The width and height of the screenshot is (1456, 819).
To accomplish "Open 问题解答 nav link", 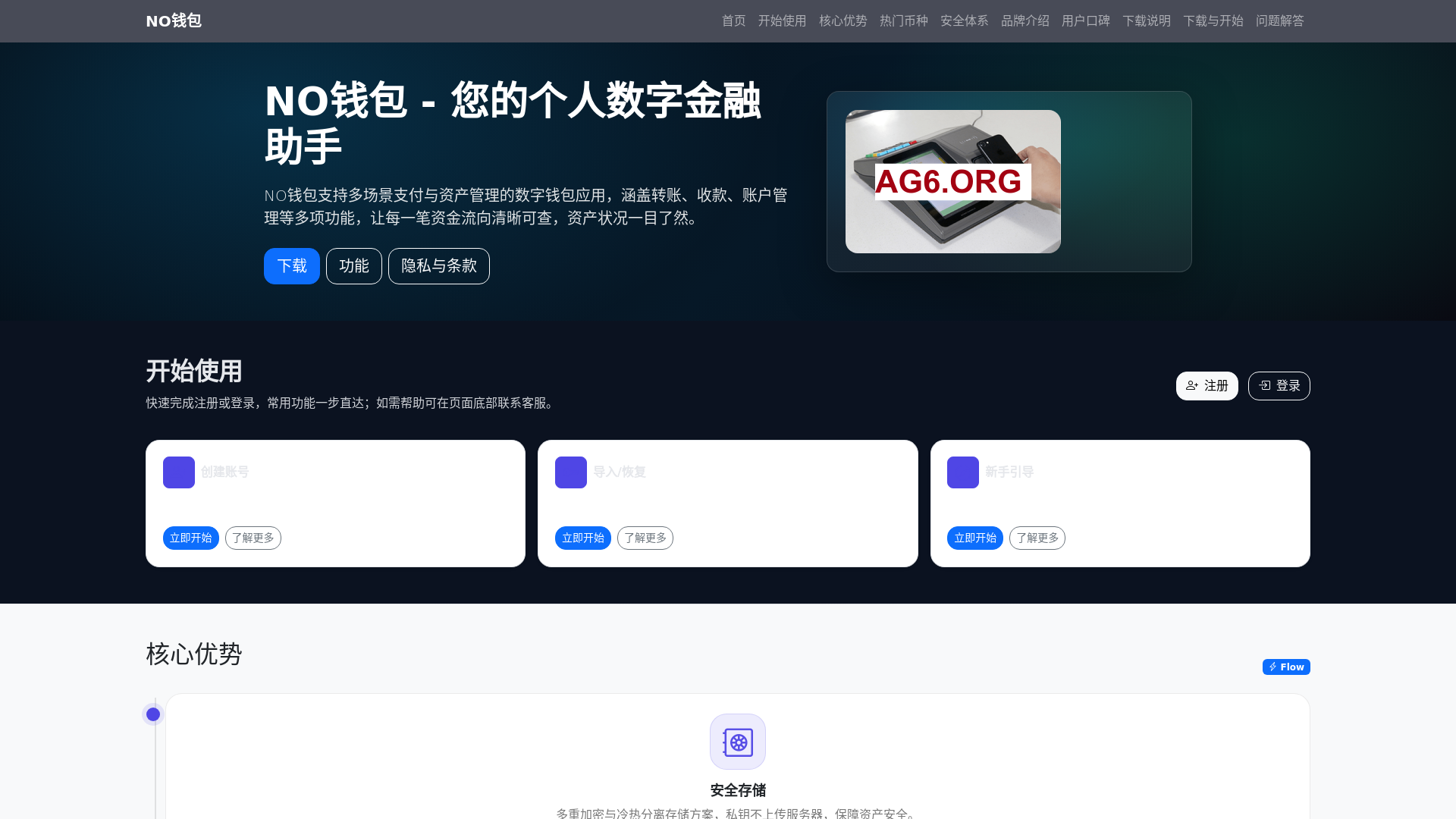I will 1279,21.
